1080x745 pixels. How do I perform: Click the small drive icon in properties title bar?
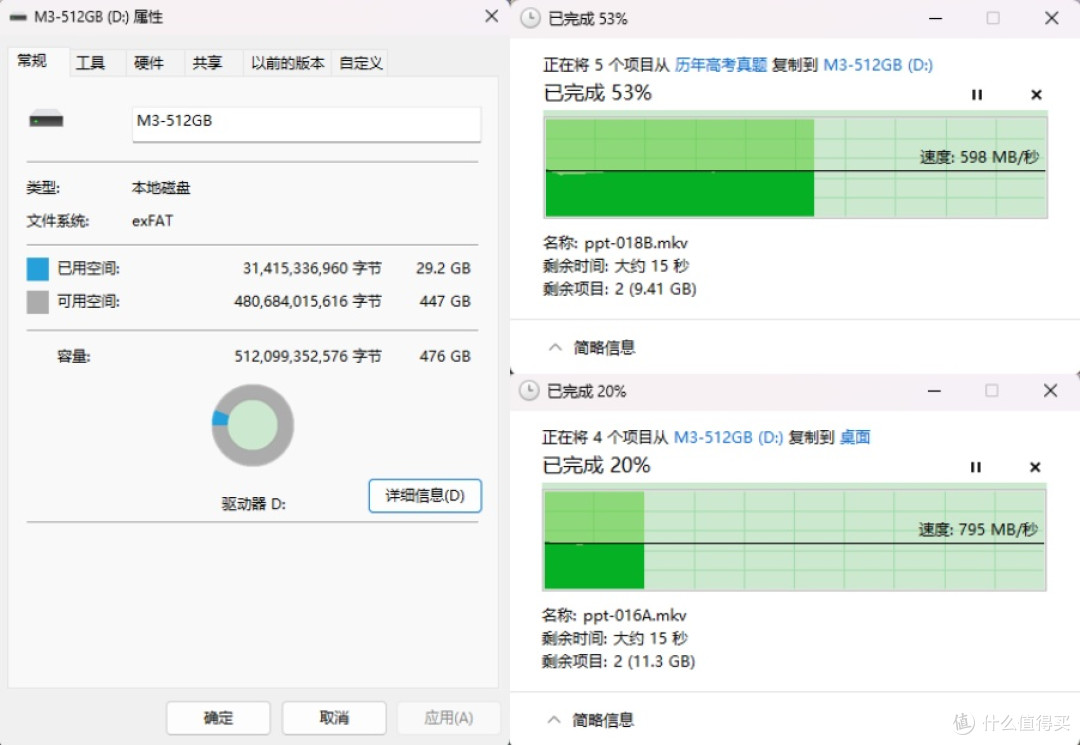click(19, 17)
